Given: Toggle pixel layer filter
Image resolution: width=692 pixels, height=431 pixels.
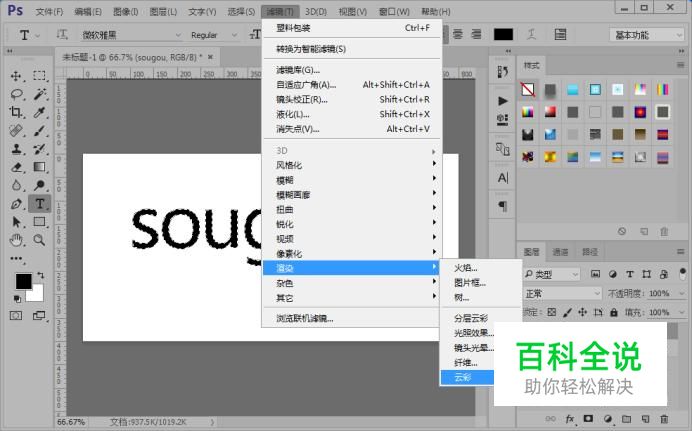Looking at the screenshot, I should click(x=595, y=274).
